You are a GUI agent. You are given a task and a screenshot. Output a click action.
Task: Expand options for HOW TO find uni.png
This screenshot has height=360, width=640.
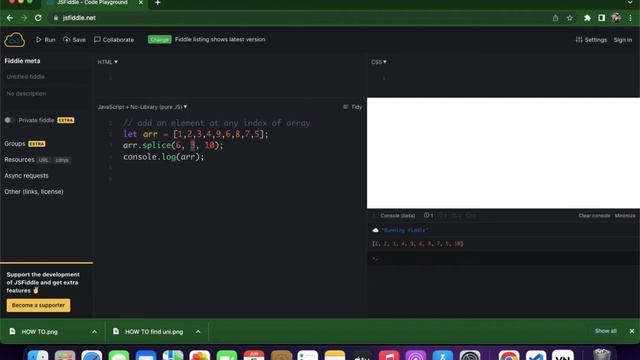click(198, 332)
